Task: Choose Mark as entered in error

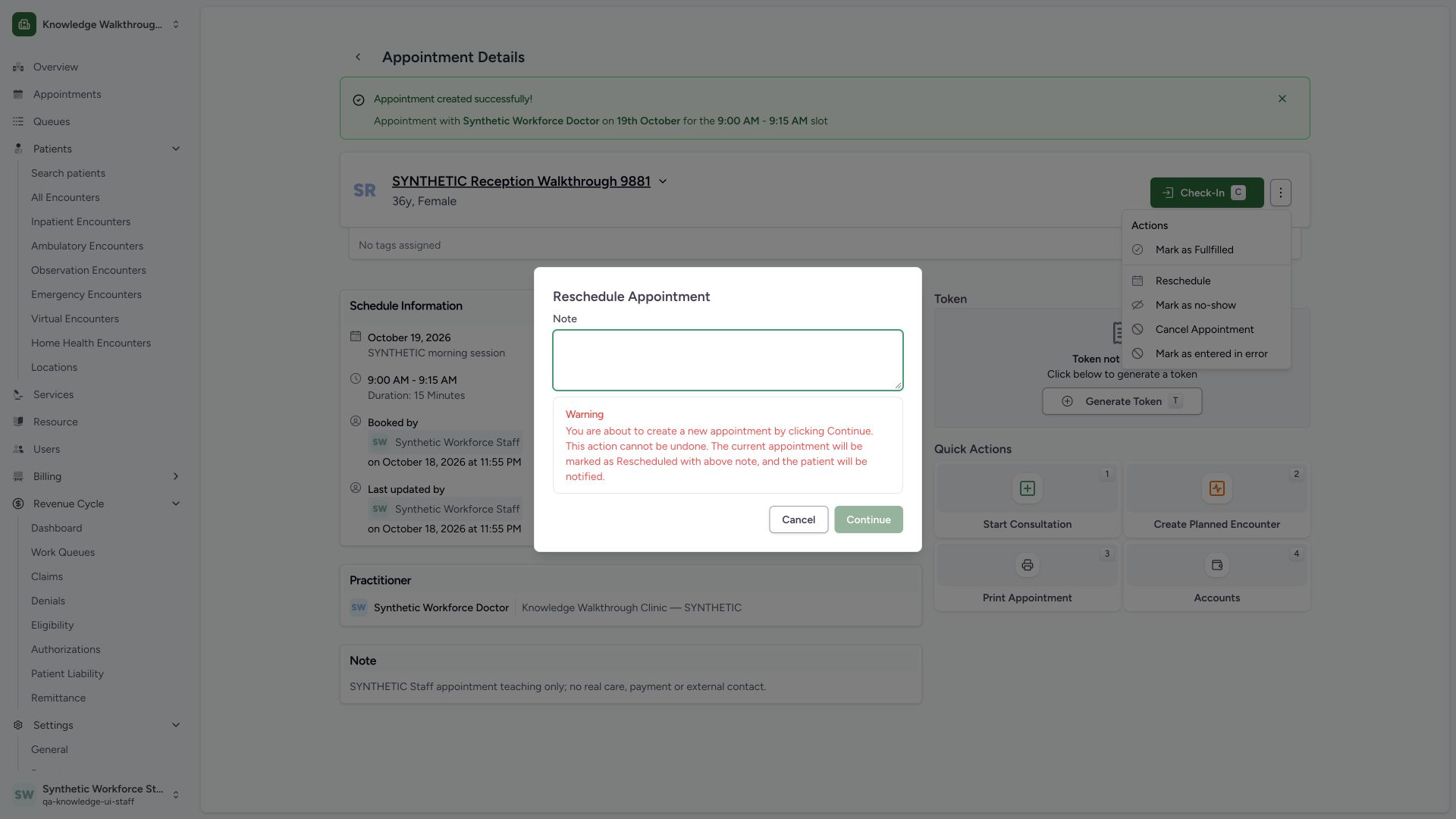Action: point(1206,353)
